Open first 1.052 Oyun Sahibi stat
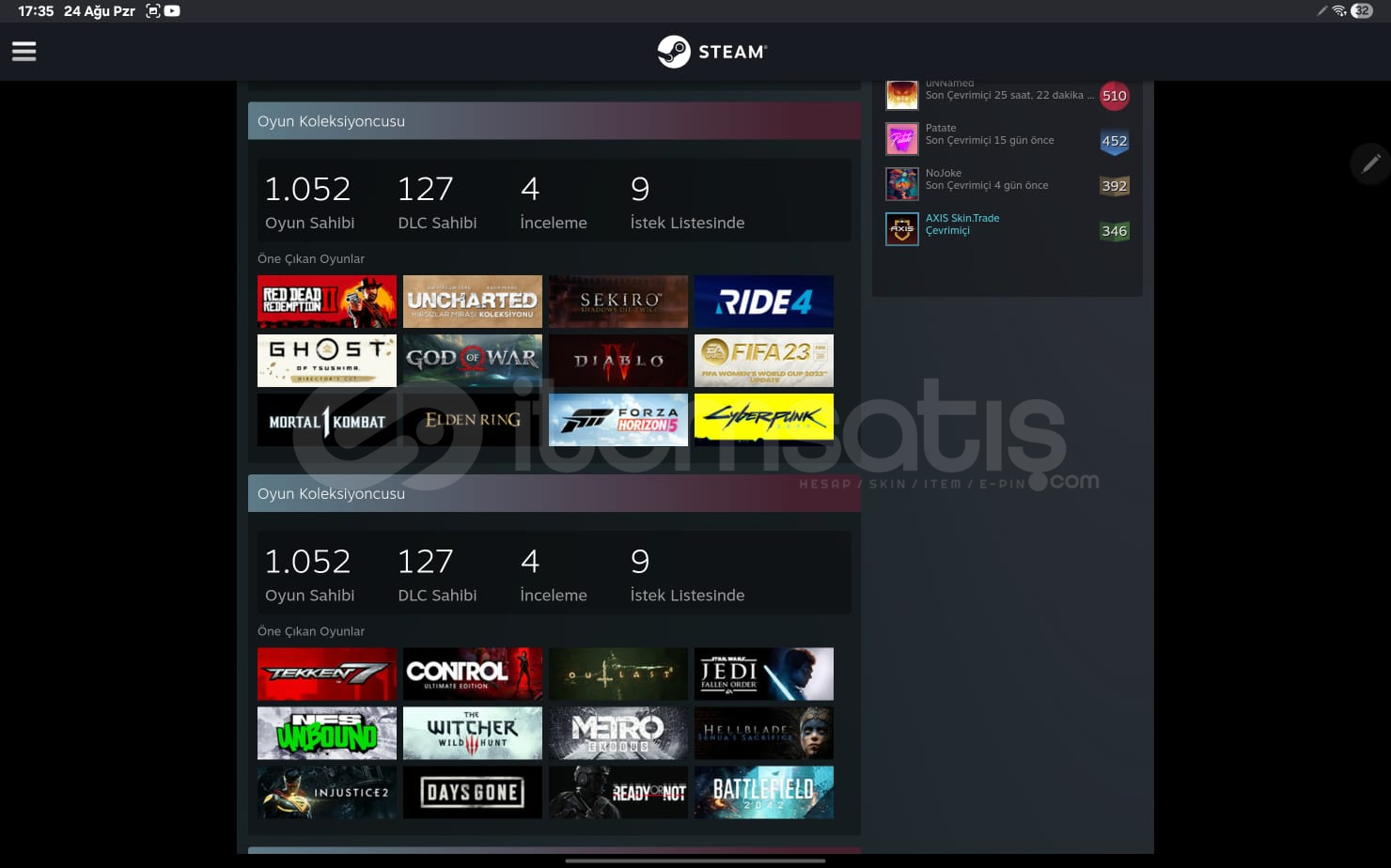The width and height of the screenshot is (1391, 868). tap(309, 202)
